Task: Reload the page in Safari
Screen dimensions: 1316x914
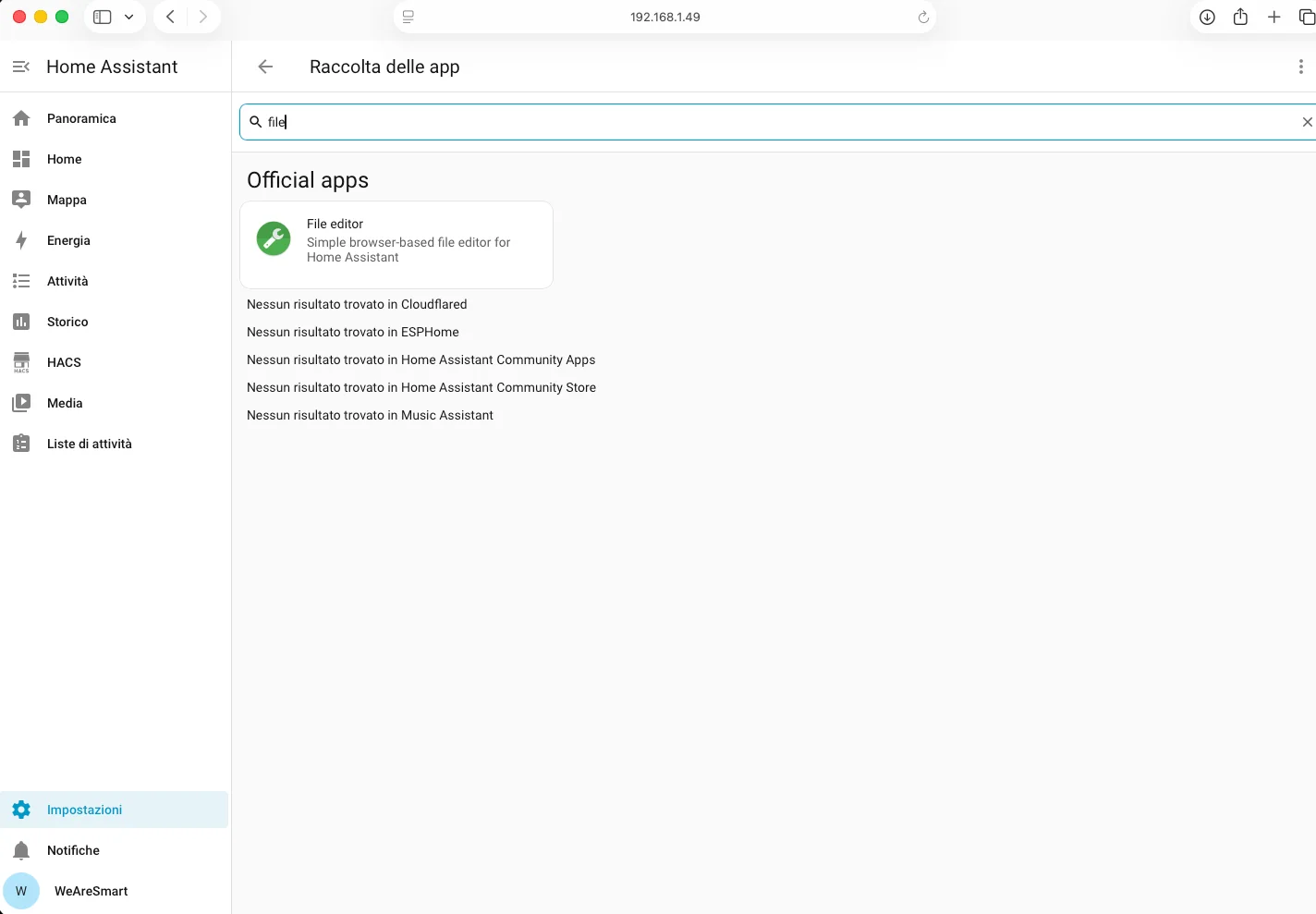Action: [922, 17]
